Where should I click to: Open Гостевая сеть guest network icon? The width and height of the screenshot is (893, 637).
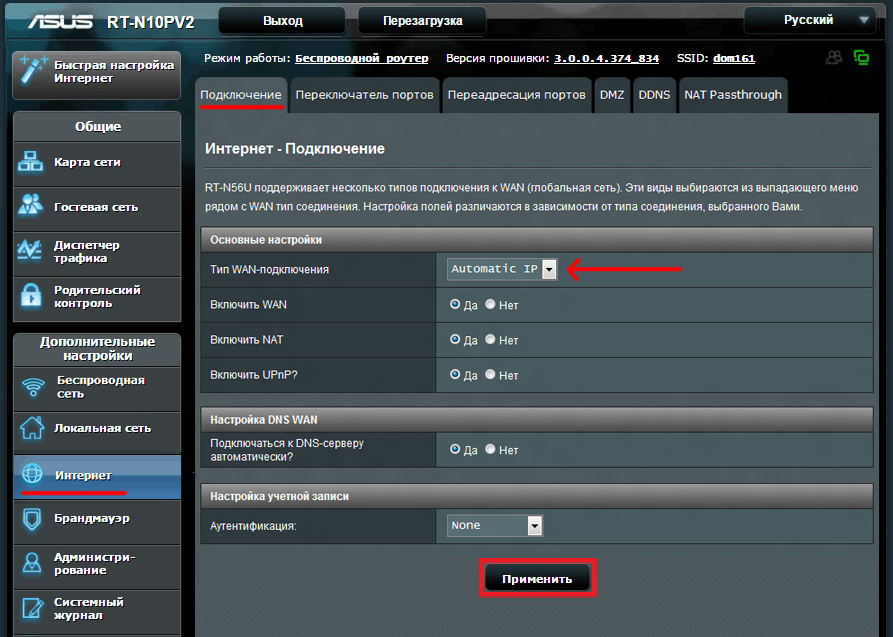(x=32, y=206)
